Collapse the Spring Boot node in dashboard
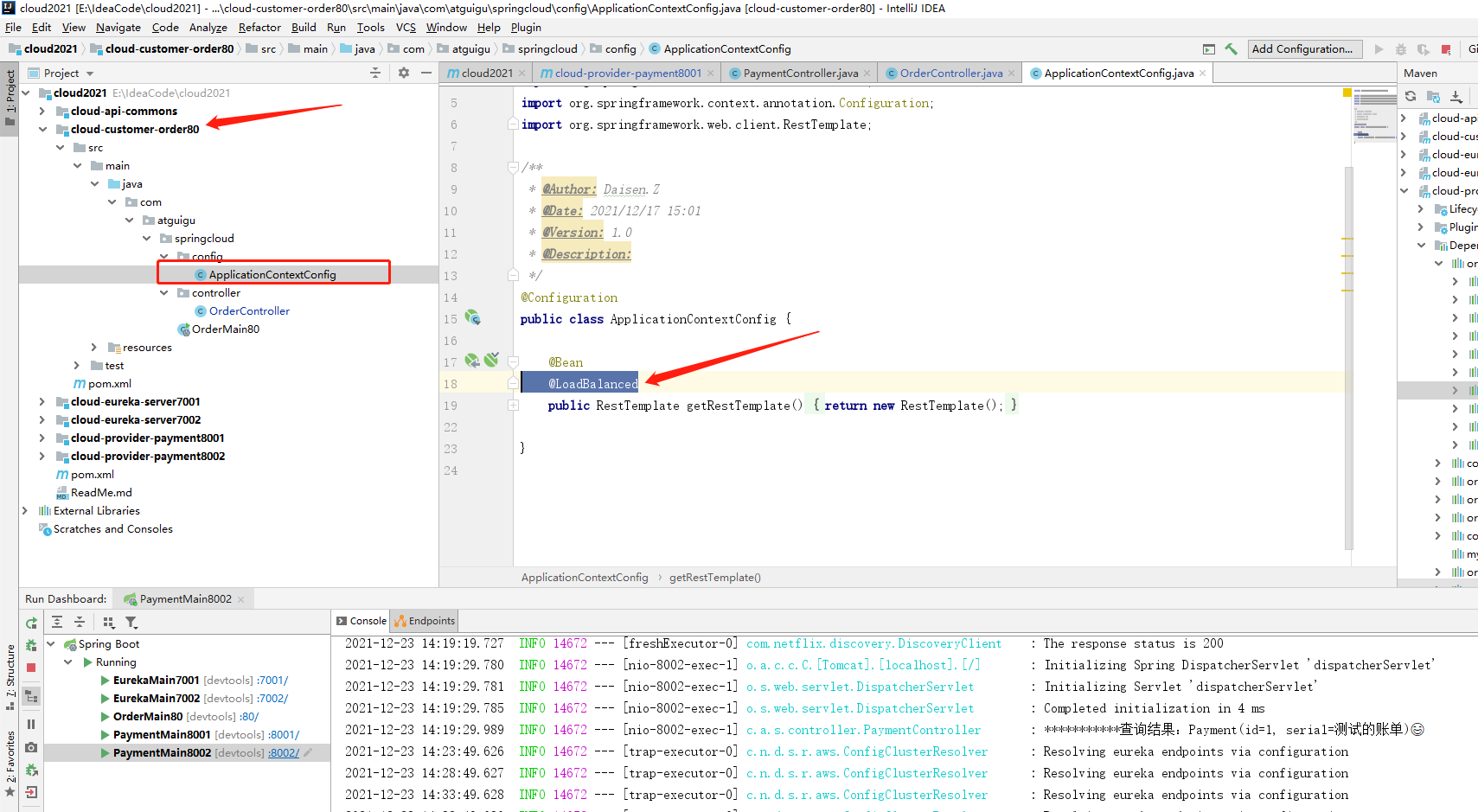The width and height of the screenshot is (1478, 812). pyautogui.click(x=51, y=644)
